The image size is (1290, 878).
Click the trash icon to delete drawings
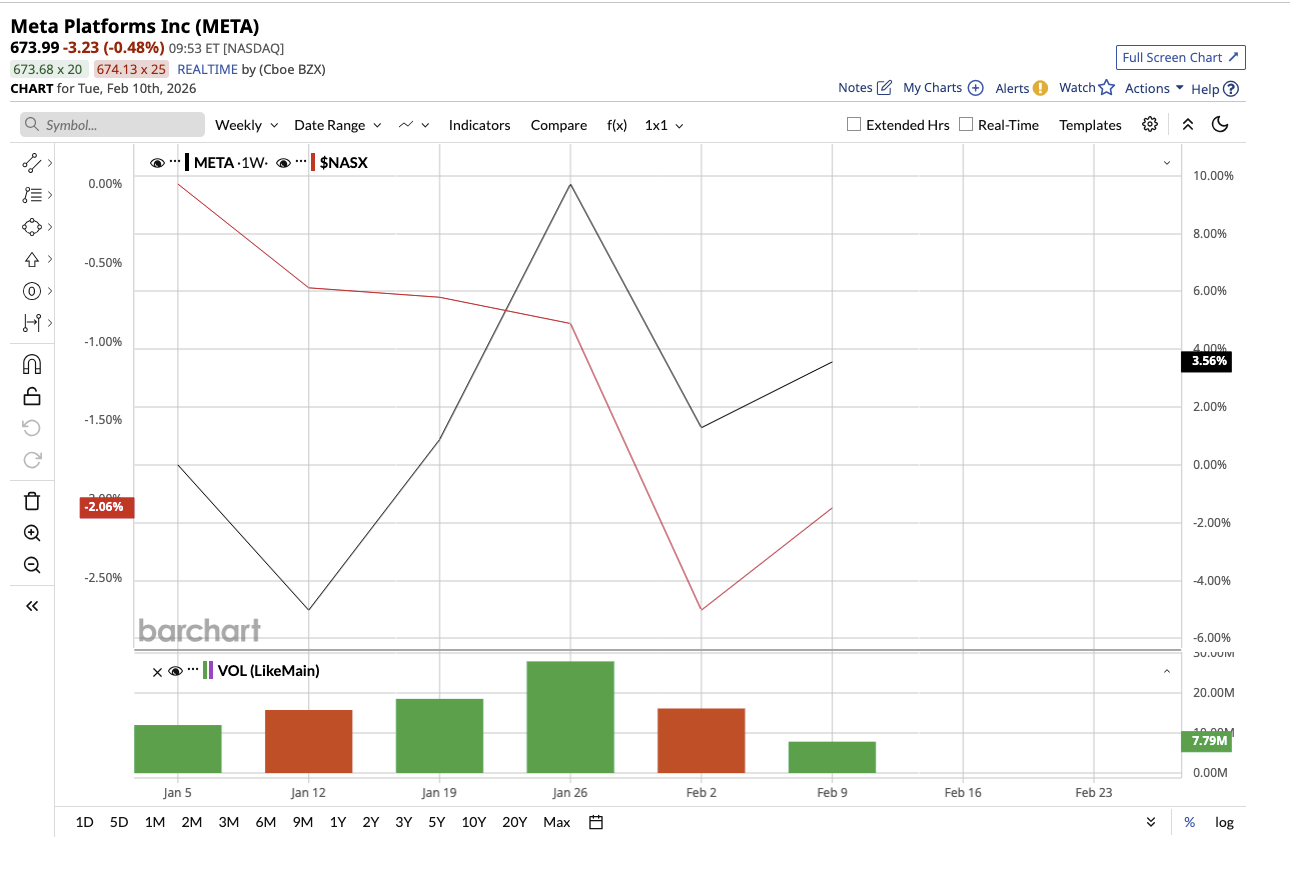point(31,500)
